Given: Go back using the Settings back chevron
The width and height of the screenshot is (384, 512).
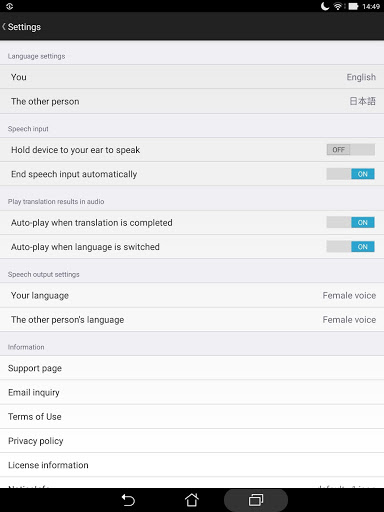Looking at the screenshot, I should coord(4,27).
